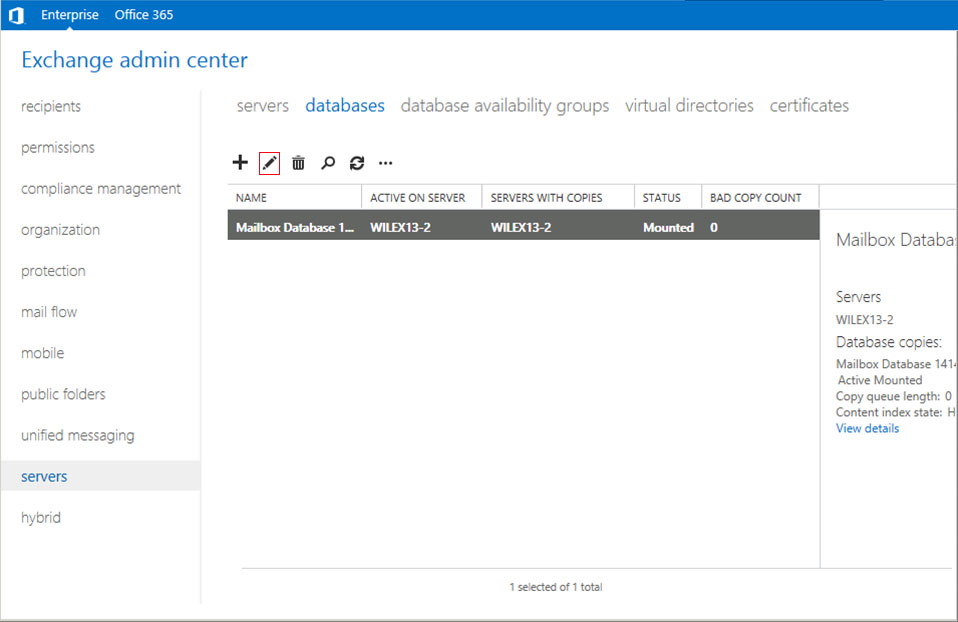Sort by SERVERS WITH COPIES column

click(x=546, y=197)
